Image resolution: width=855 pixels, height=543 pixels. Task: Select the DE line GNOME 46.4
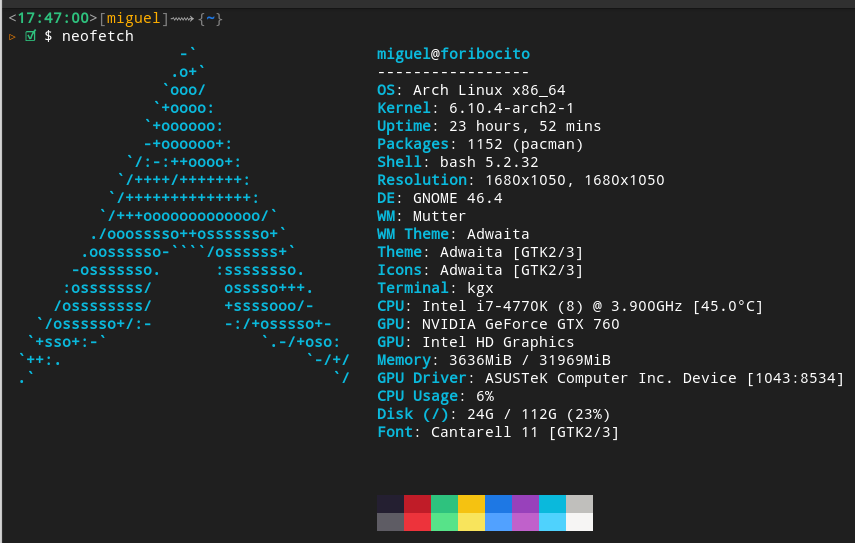[x=439, y=198]
